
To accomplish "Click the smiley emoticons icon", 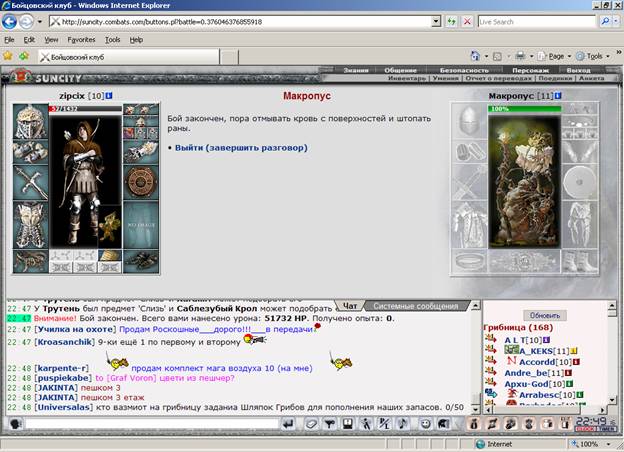I will 426,424.
